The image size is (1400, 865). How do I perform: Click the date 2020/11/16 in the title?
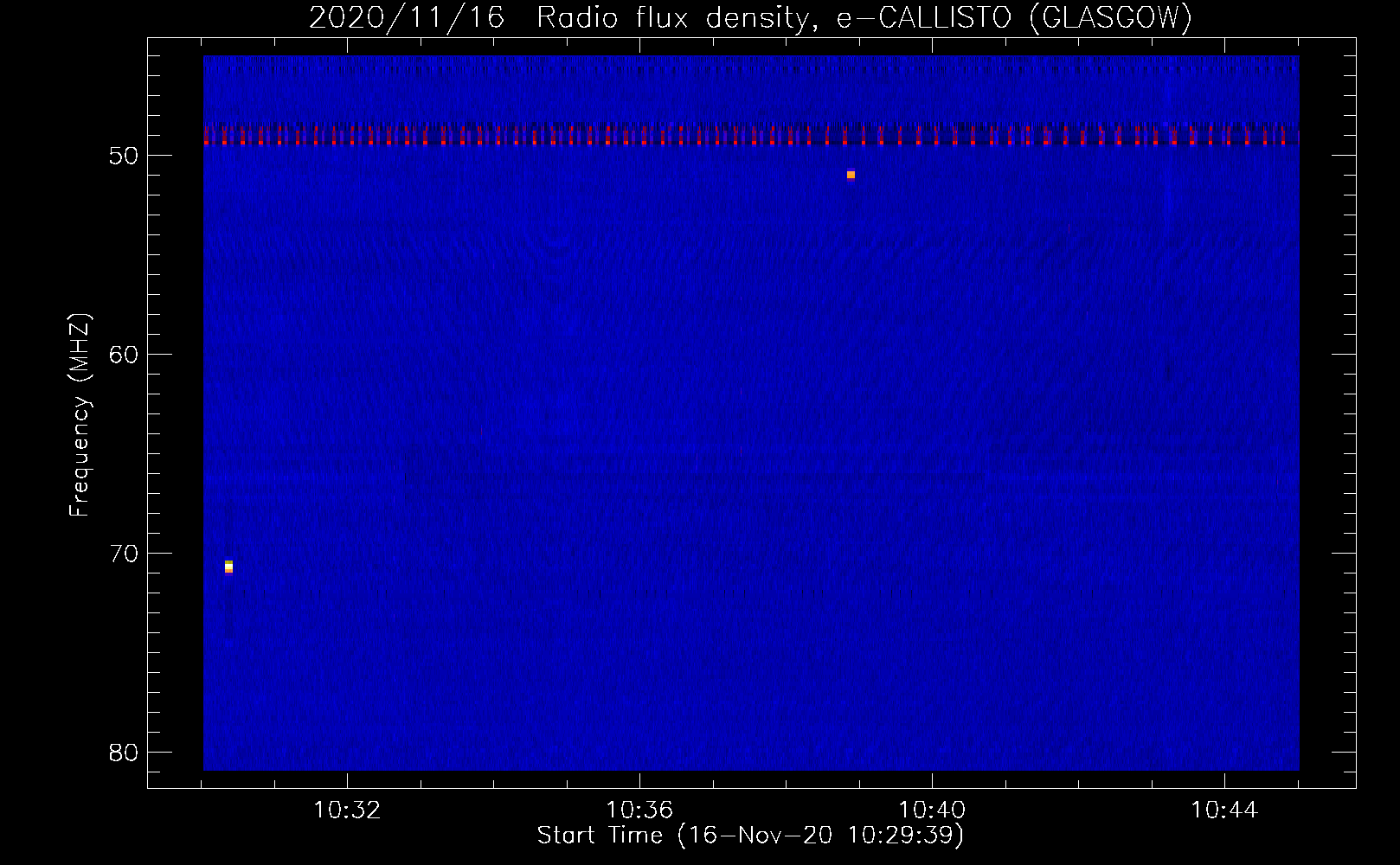[x=406, y=17]
